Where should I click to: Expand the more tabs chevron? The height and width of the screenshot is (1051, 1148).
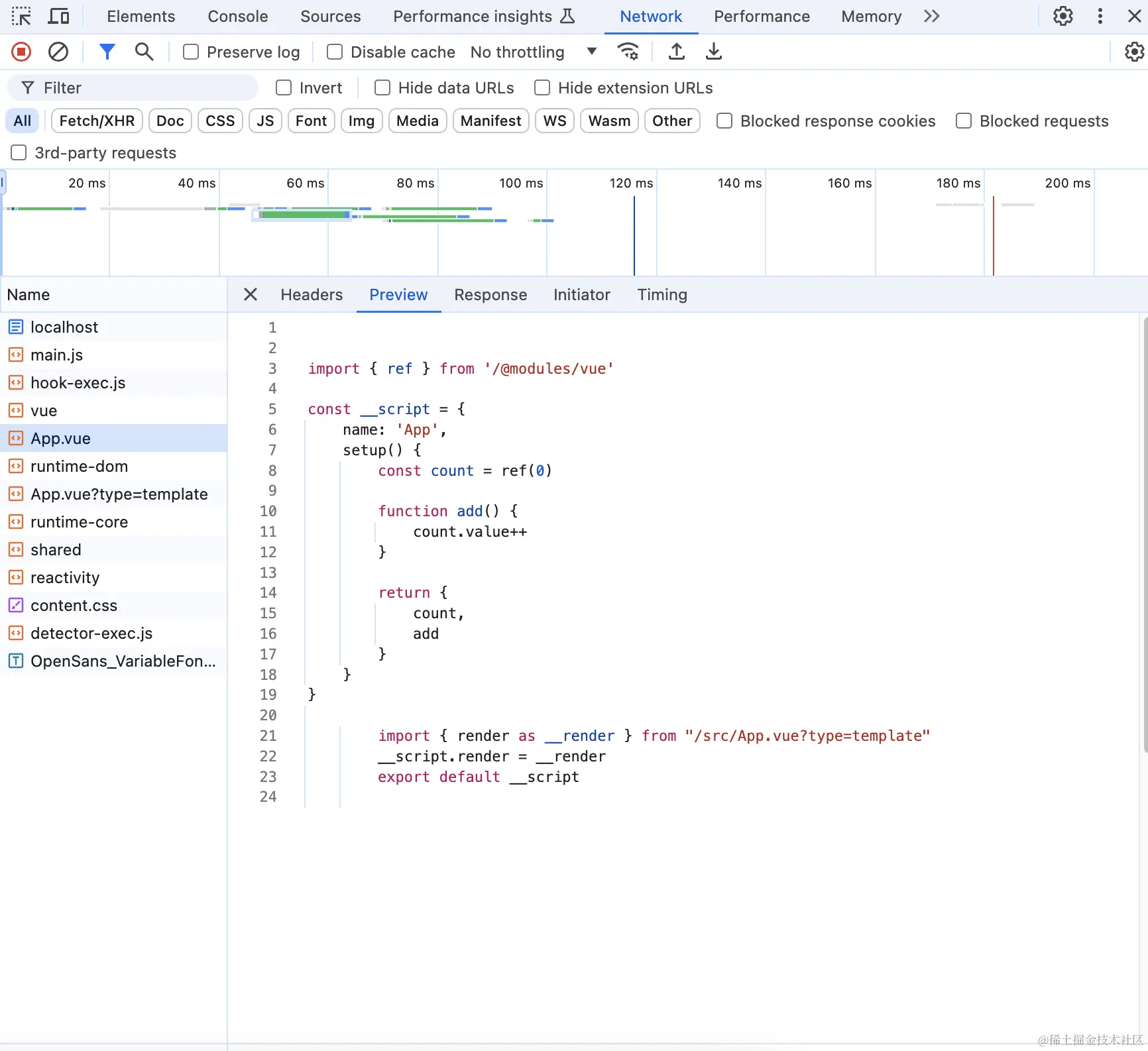pos(931,17)
